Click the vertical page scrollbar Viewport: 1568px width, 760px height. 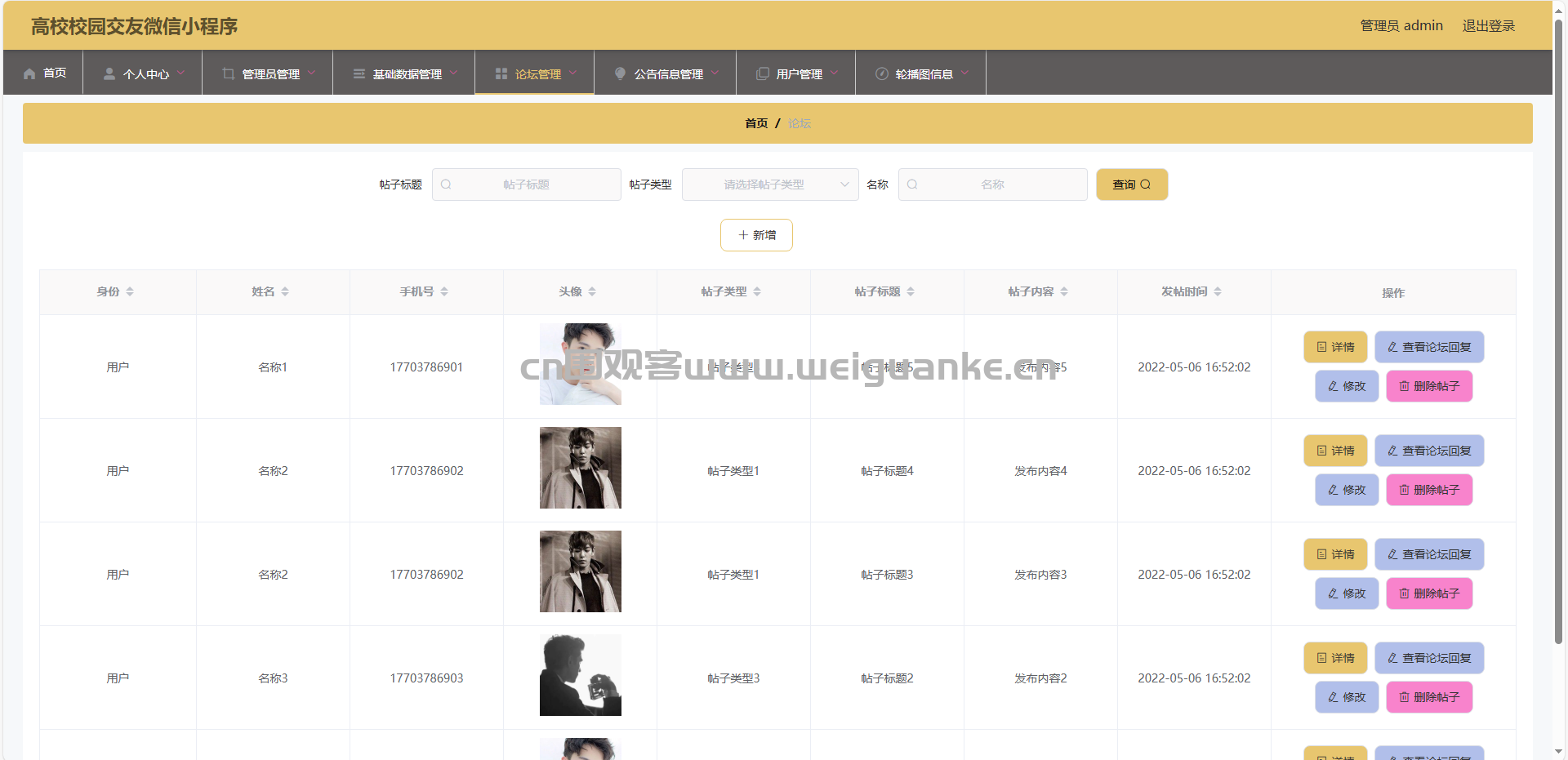(1558, 327)
